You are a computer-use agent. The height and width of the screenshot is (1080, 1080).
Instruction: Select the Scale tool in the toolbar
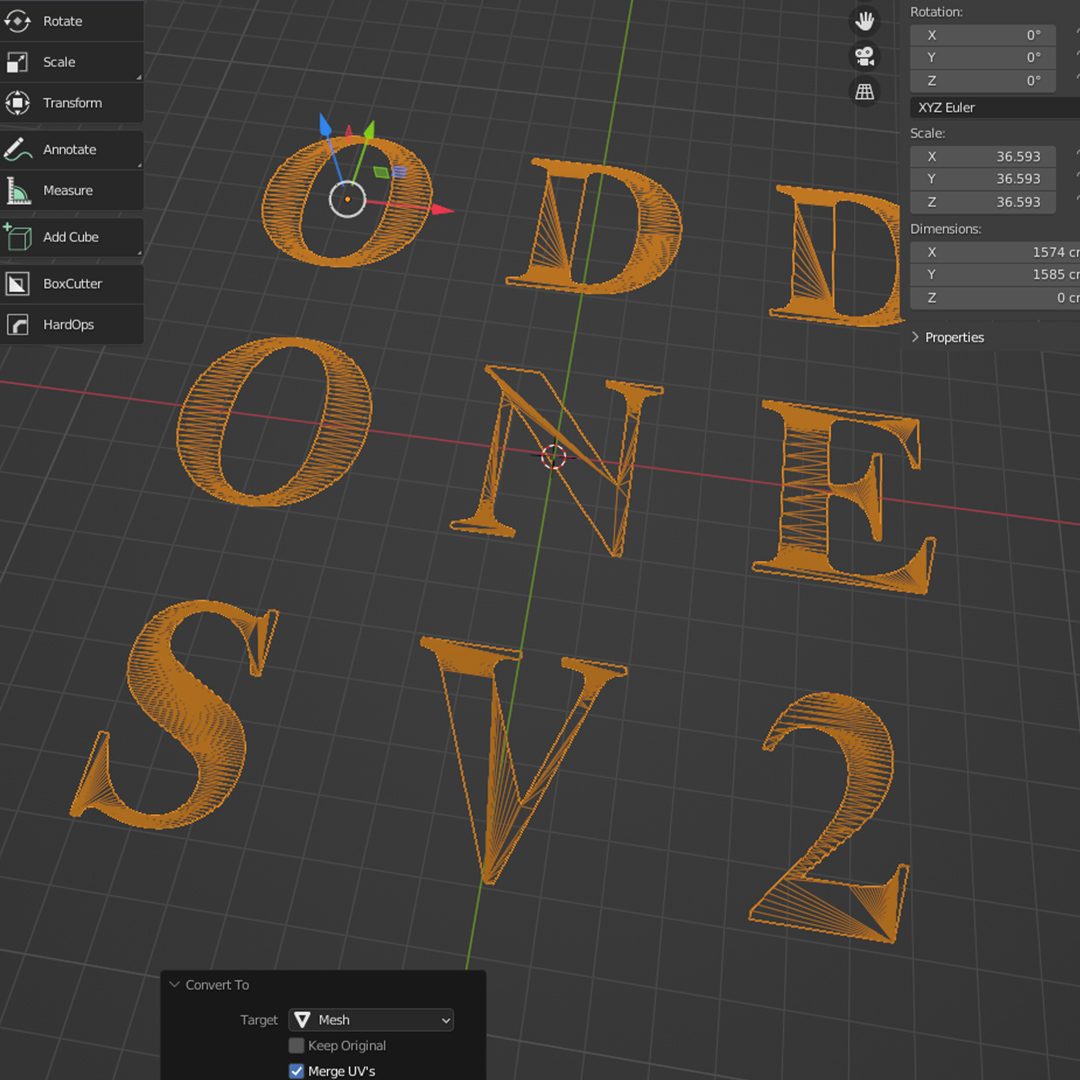coord(72,62)
